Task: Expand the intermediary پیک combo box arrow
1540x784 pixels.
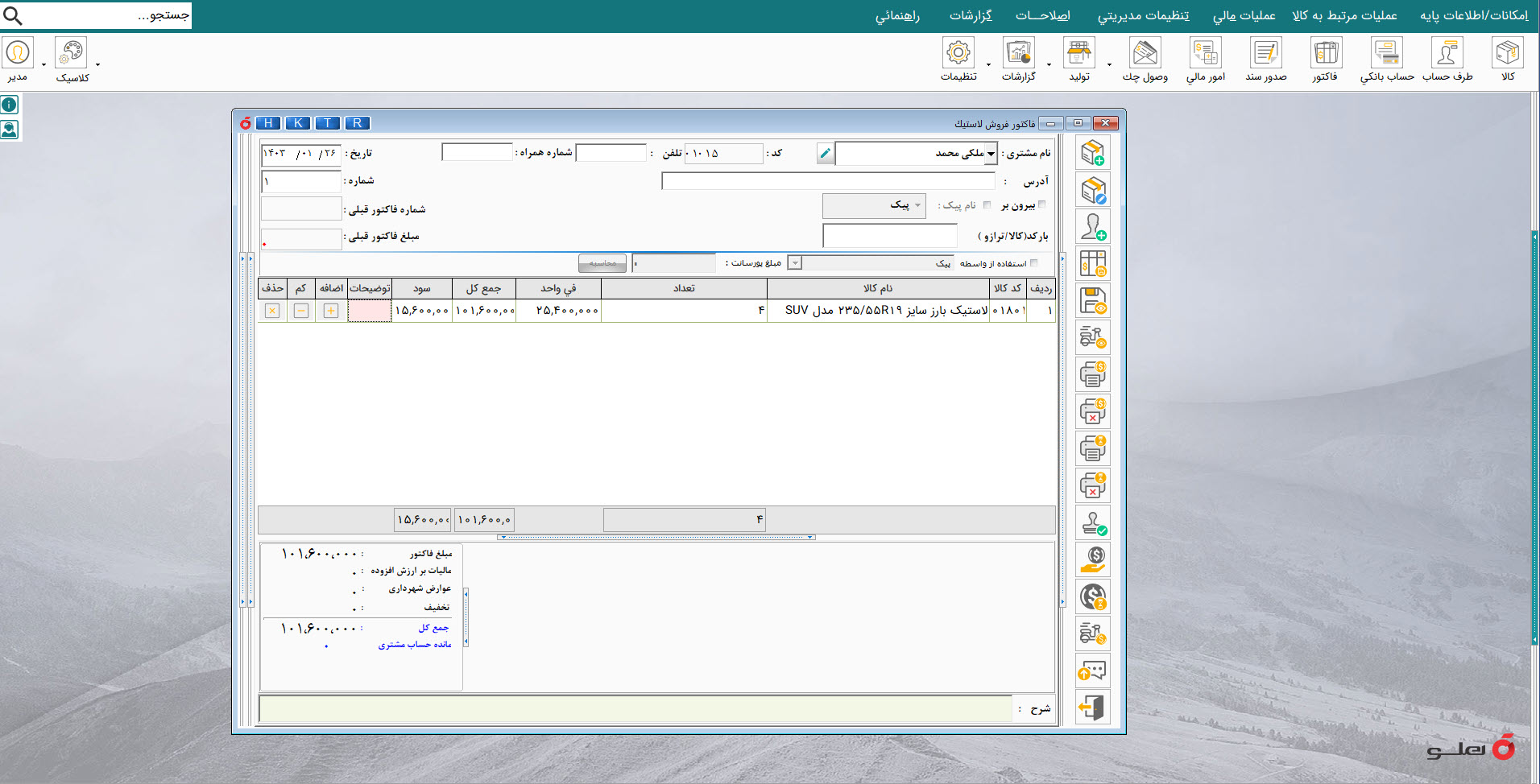Action: click(x=795, y=263)
